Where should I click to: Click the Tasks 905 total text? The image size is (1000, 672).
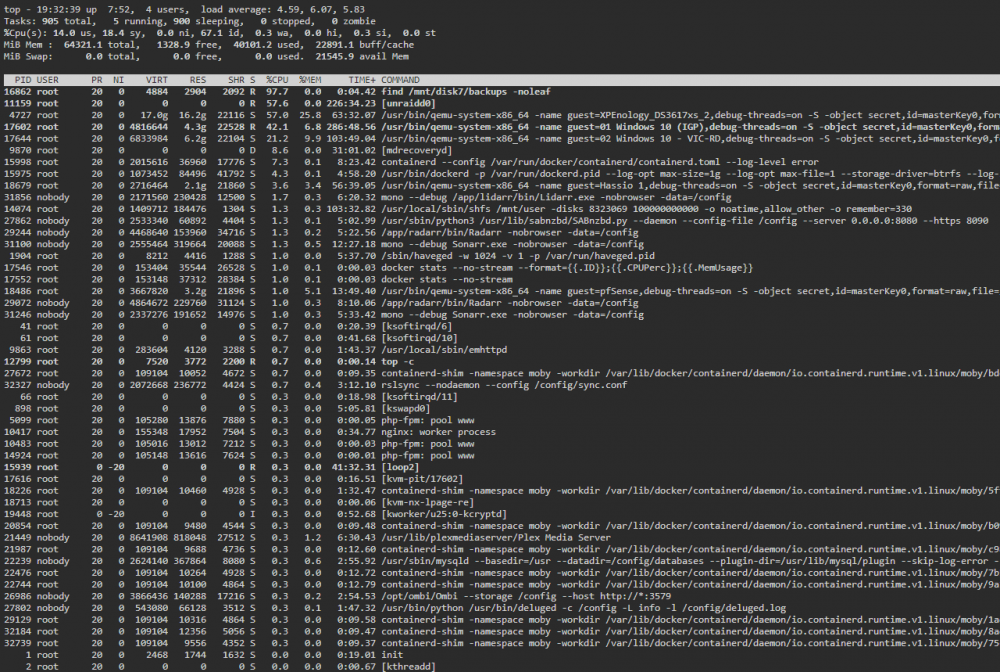tap(48, 21)
